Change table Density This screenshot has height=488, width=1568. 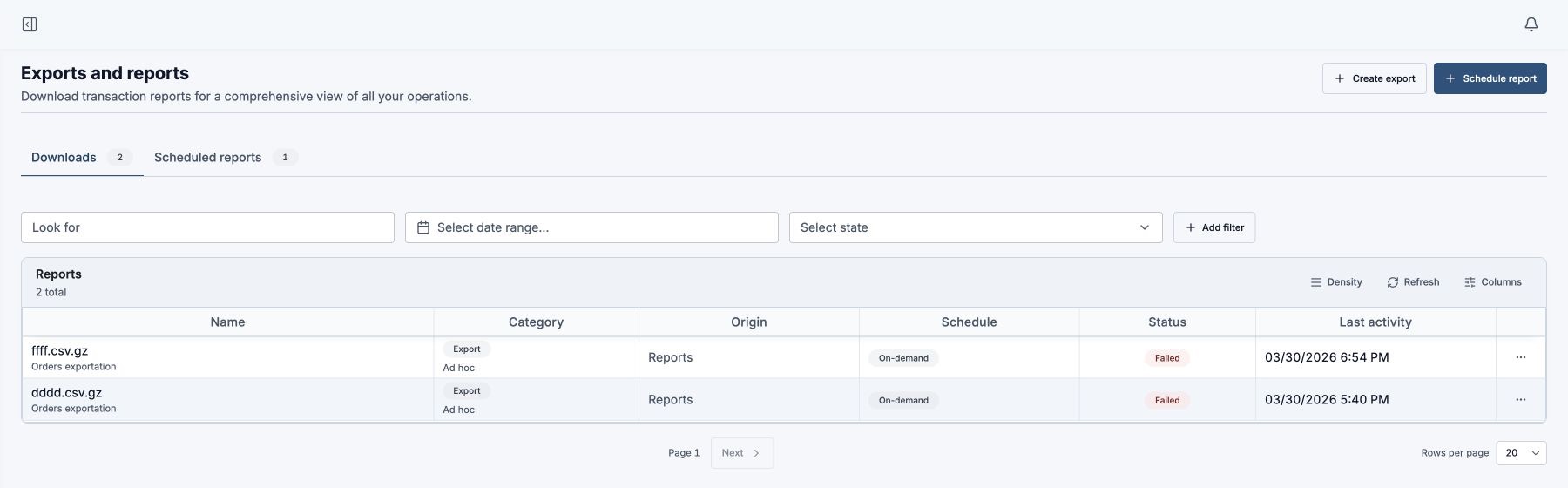(x=1336, y=282)
